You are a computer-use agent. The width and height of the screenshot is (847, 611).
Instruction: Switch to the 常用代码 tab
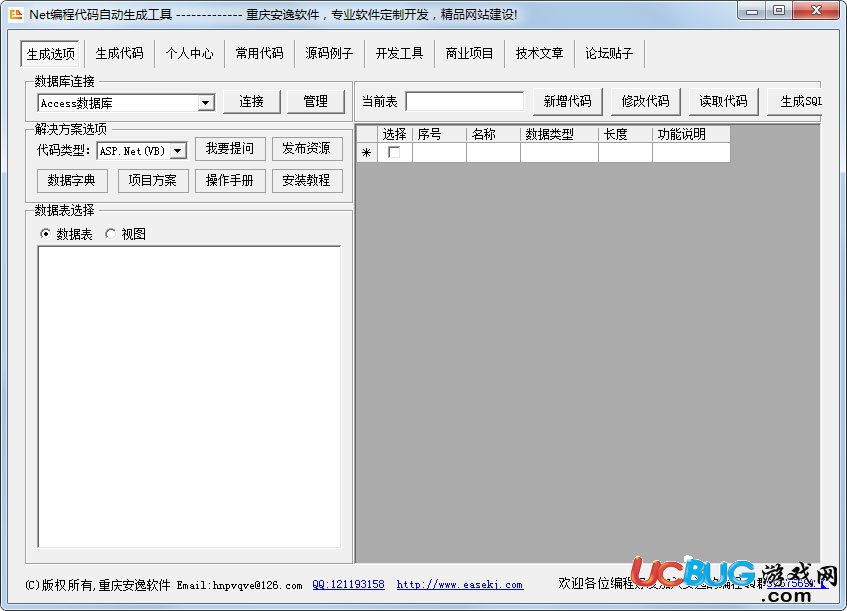259,53
